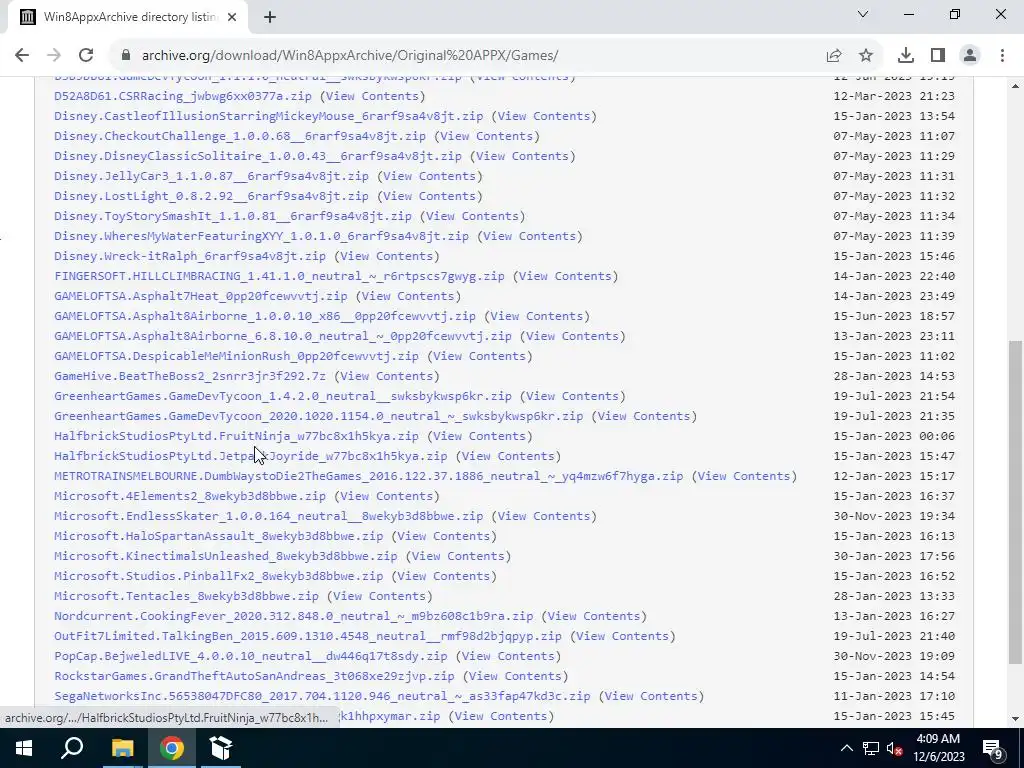1024x768 pixels.
Task: View Contents of GAMELOFTSA.Asphalt7Heat zip
Action: 408,296
